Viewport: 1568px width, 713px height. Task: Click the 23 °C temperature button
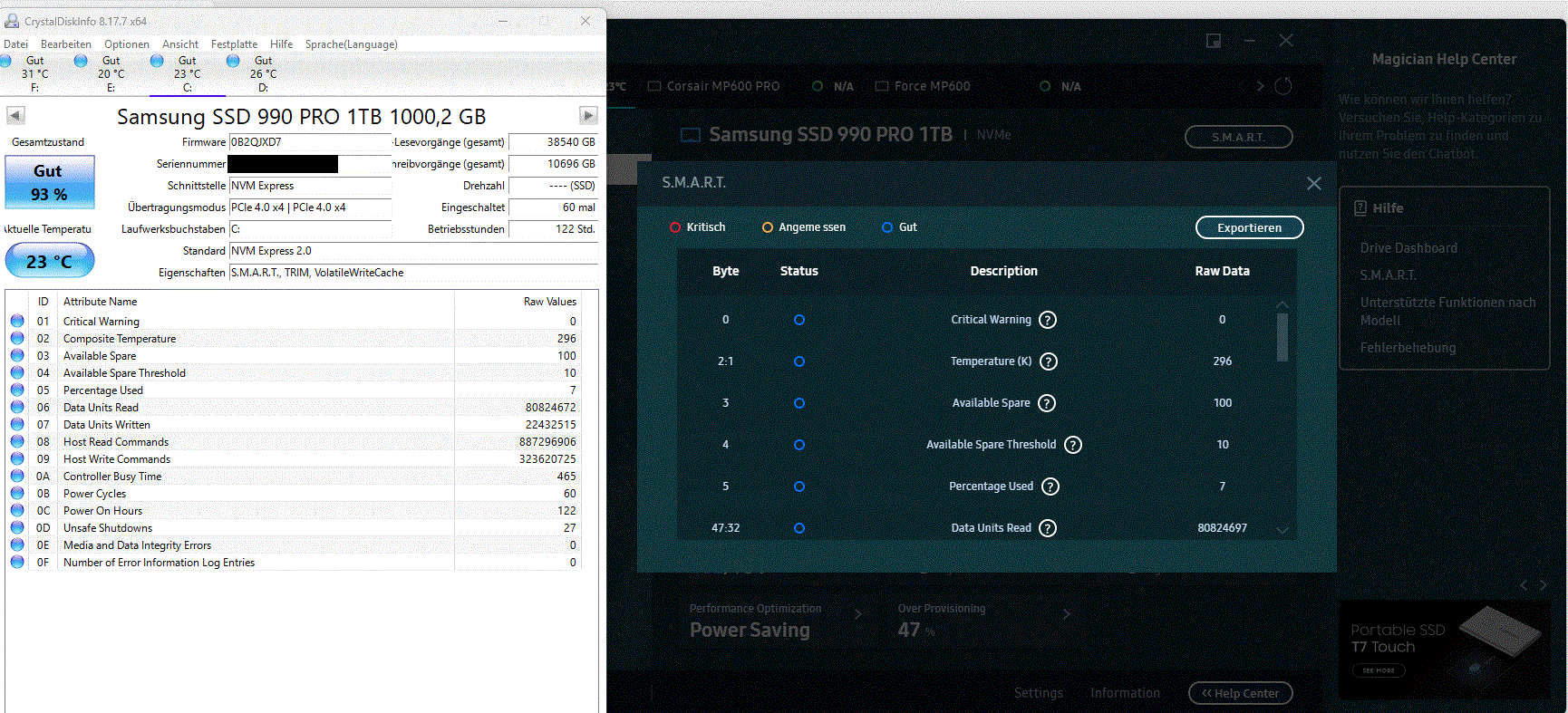50,262
